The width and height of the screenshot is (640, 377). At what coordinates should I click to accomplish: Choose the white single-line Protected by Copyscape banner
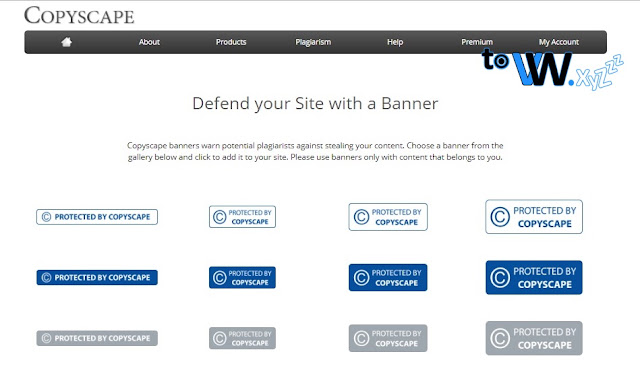click(x=97, y=217)
